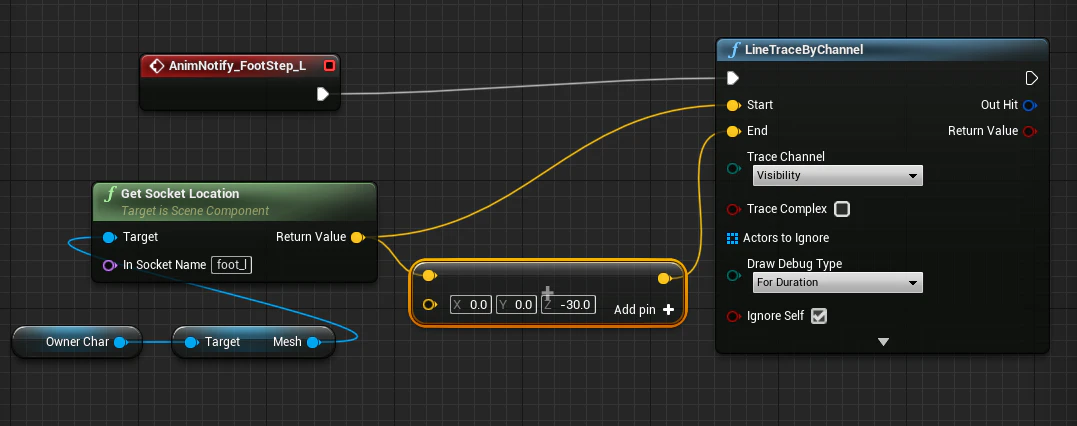Expand LineTraceByChannel advanced pins arrow
The image size is (1077, 426).
[x=883, y=341]
